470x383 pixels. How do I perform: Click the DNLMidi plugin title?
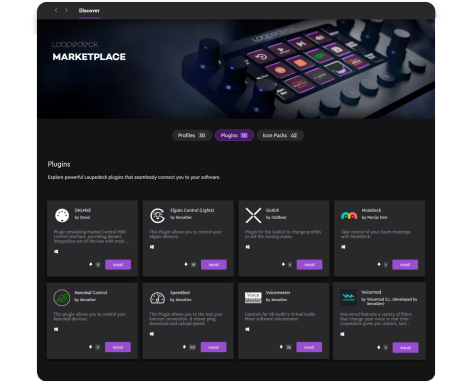[83, 210]
